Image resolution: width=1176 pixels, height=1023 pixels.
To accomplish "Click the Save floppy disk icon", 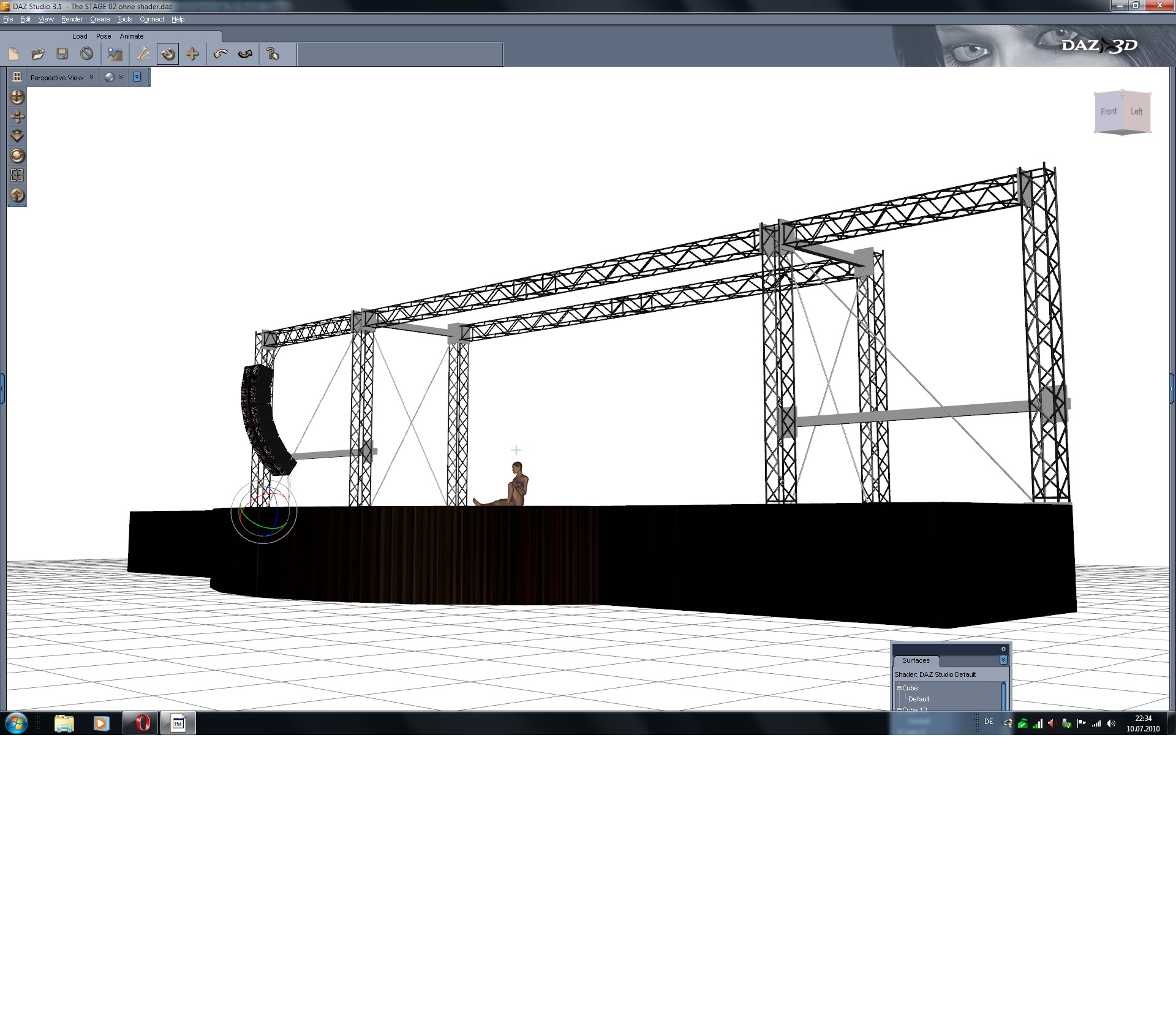I will [x=62, y=54].
